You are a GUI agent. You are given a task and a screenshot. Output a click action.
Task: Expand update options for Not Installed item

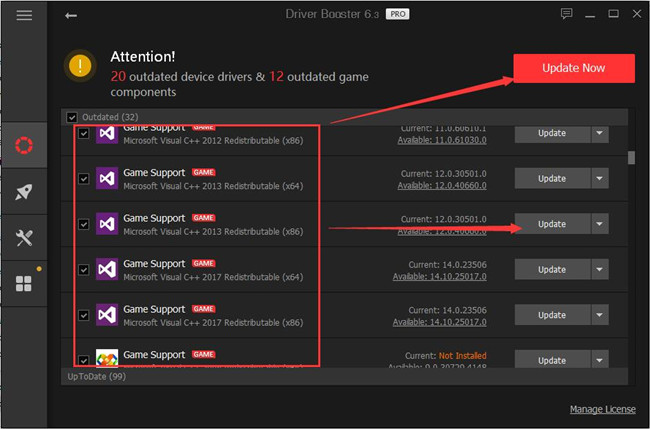[x=600, y=359]
